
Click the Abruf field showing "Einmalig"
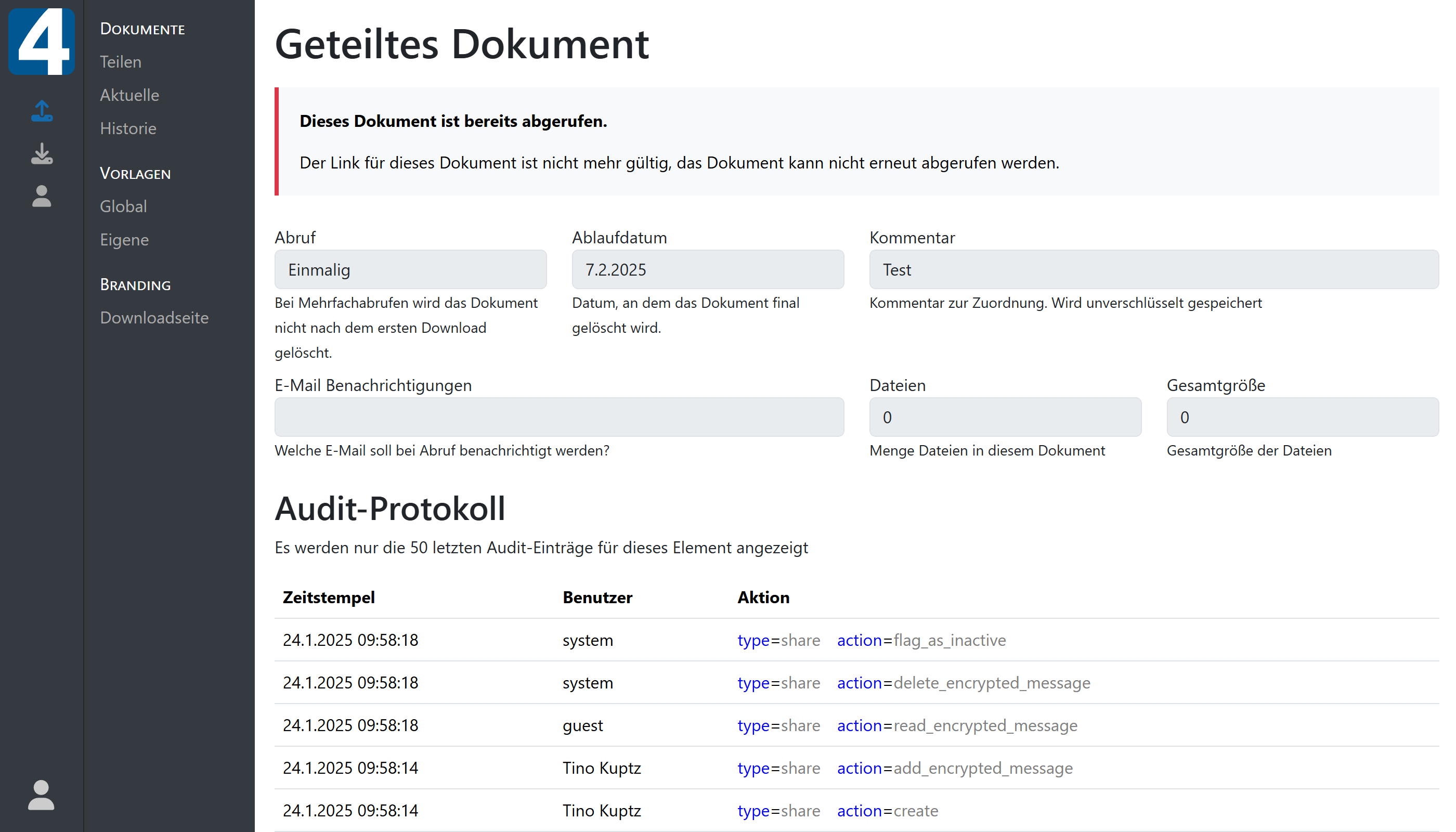(410, 269)
